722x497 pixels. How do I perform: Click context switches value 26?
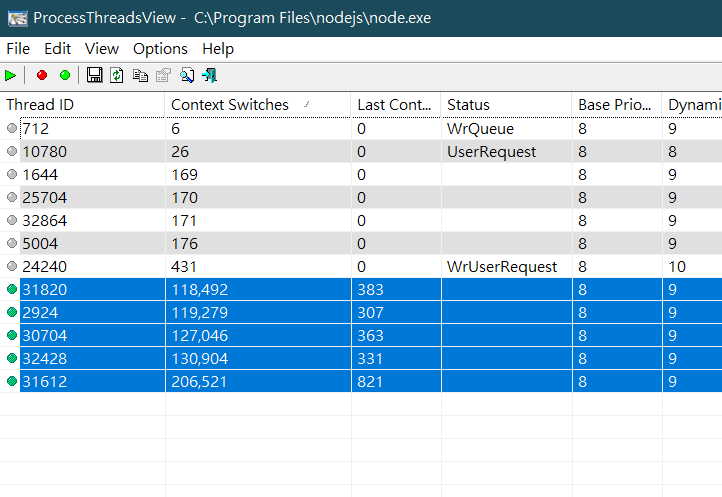pyautogui.click(x=180, y=152)
